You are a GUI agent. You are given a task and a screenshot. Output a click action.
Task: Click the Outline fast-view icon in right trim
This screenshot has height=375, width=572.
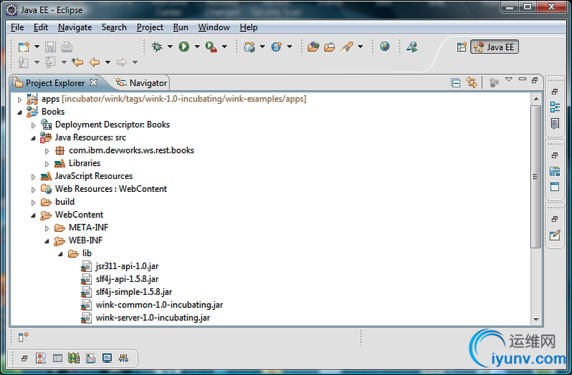point(555,107)
